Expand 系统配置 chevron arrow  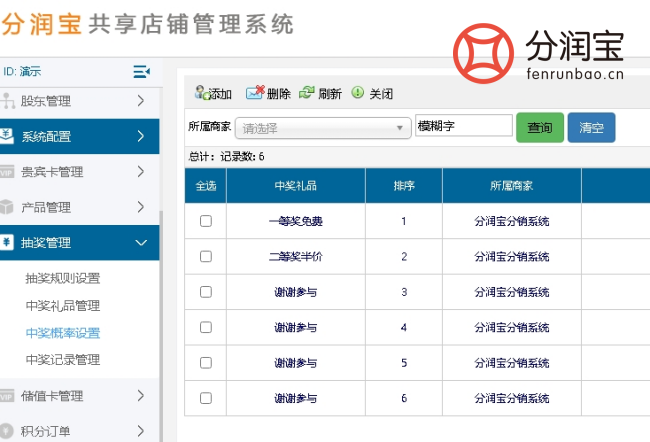(x=141, y=136)
